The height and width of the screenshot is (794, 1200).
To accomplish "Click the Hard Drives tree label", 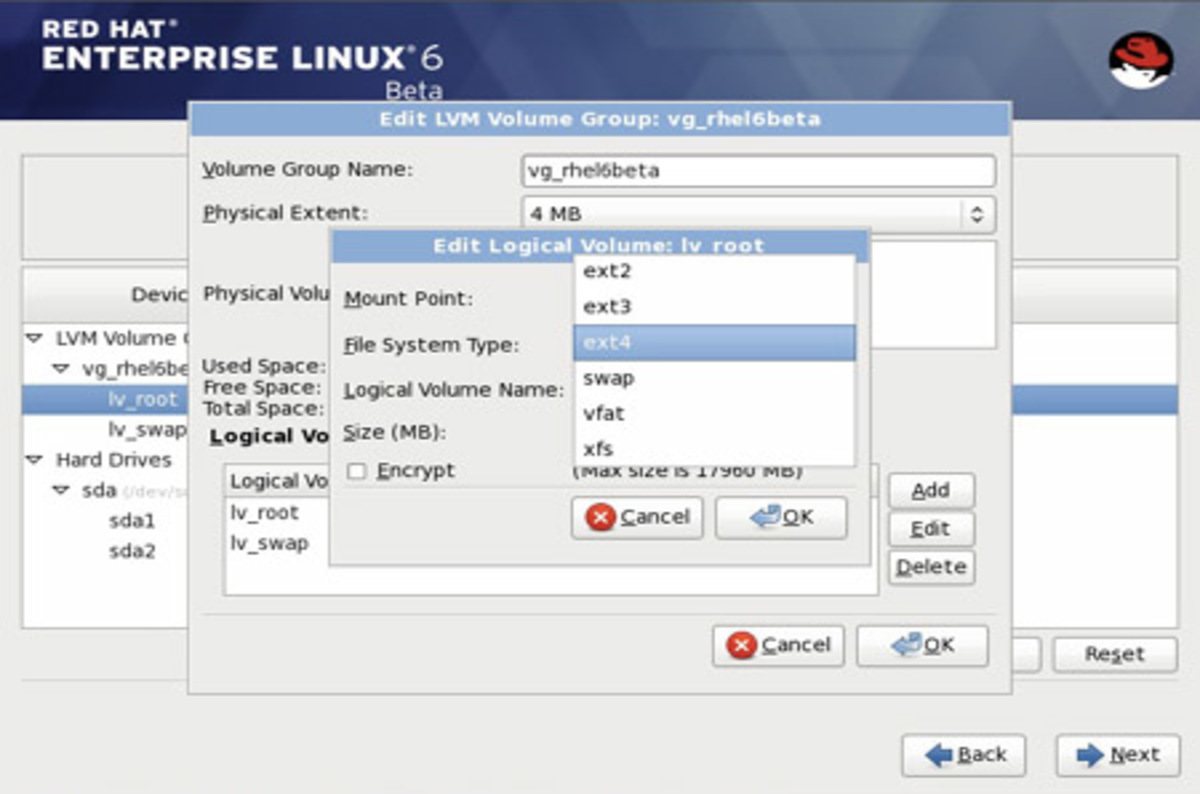I will pos(113,460).
